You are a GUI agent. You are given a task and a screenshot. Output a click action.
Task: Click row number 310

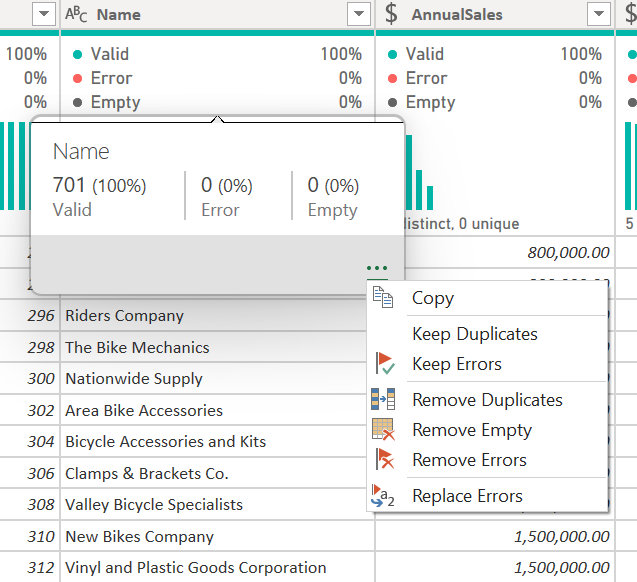click(x=41, y=537)
